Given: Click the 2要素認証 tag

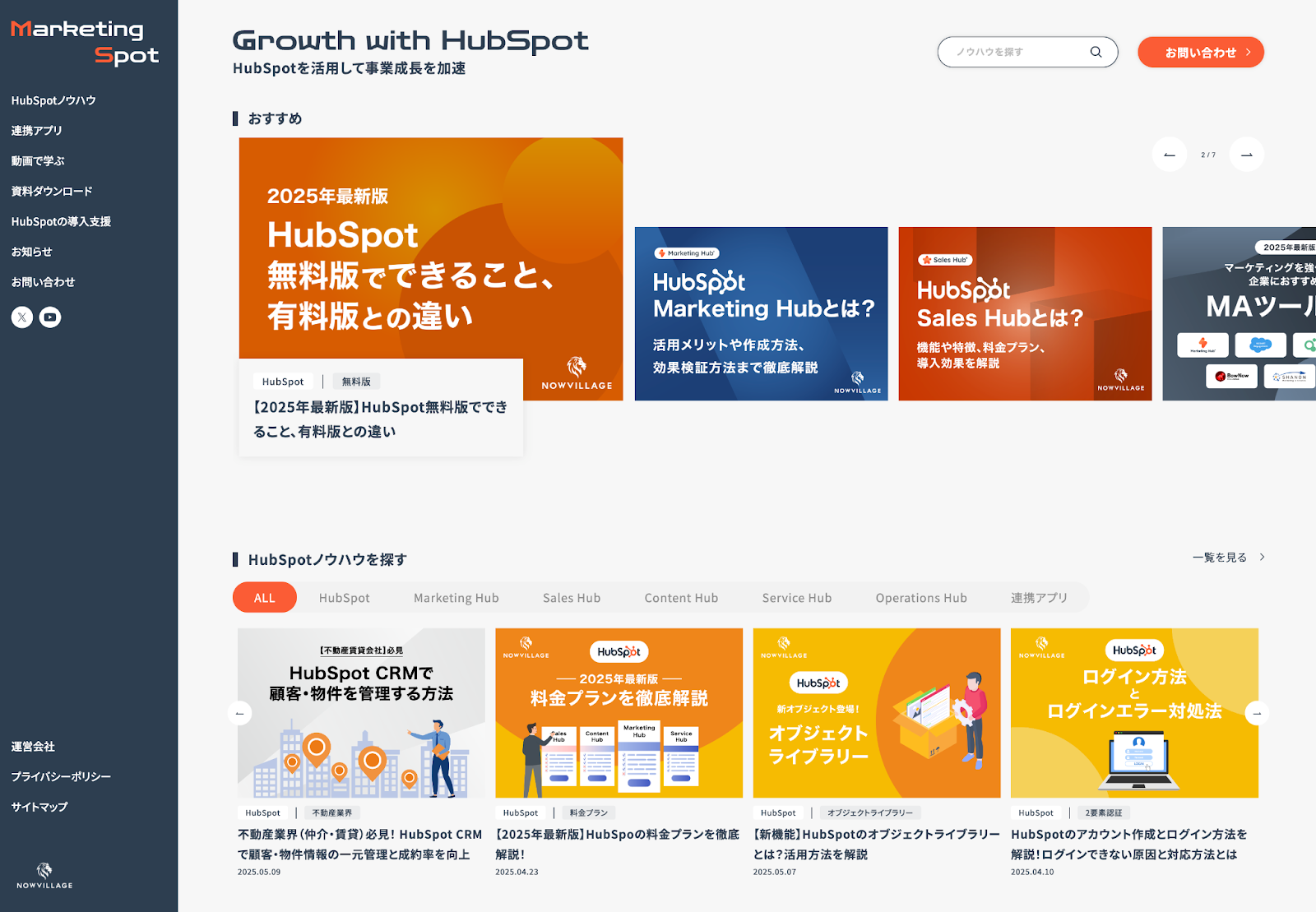Looking at the screenshot, I should (x=1104, y=812).
